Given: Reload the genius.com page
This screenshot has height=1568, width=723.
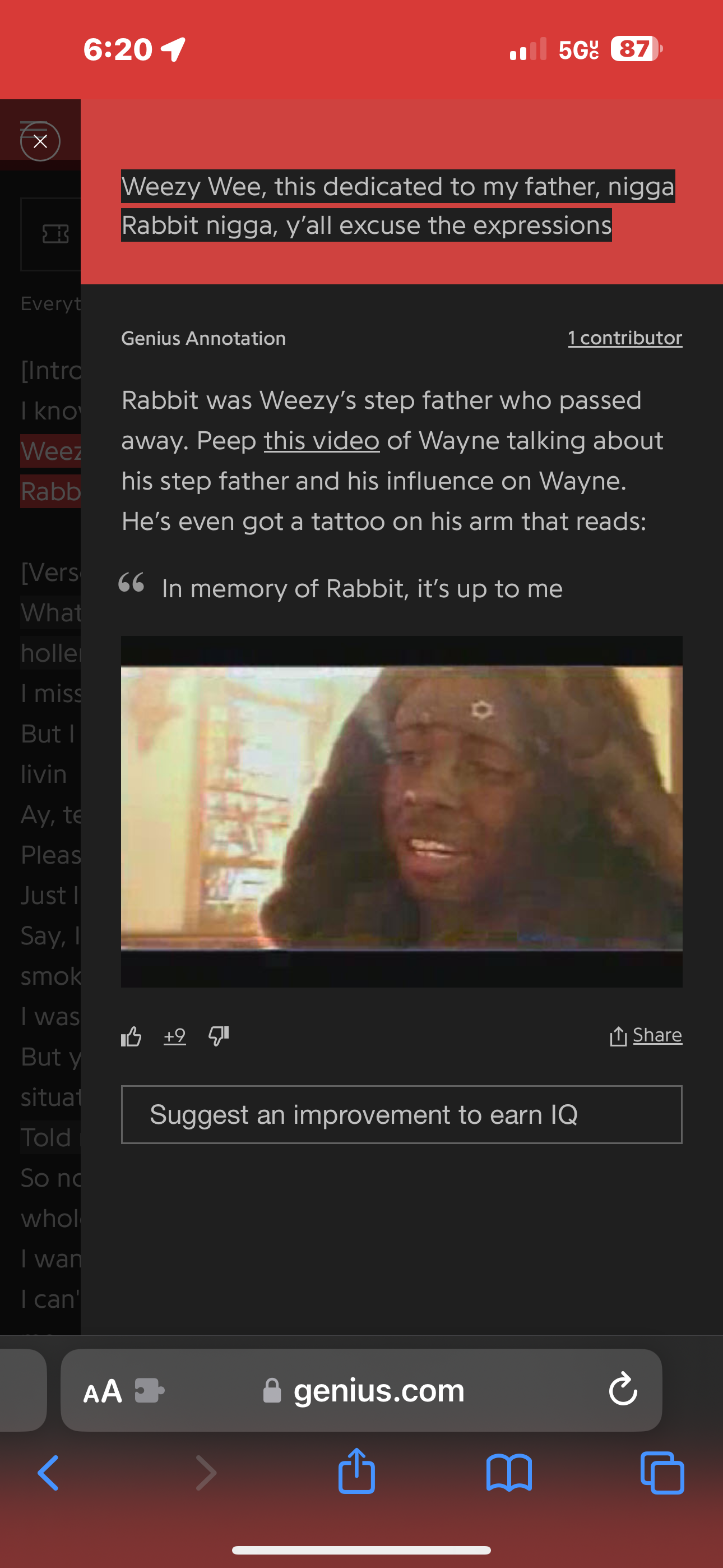Looking at the screenshot, I should pos(623,1389).
